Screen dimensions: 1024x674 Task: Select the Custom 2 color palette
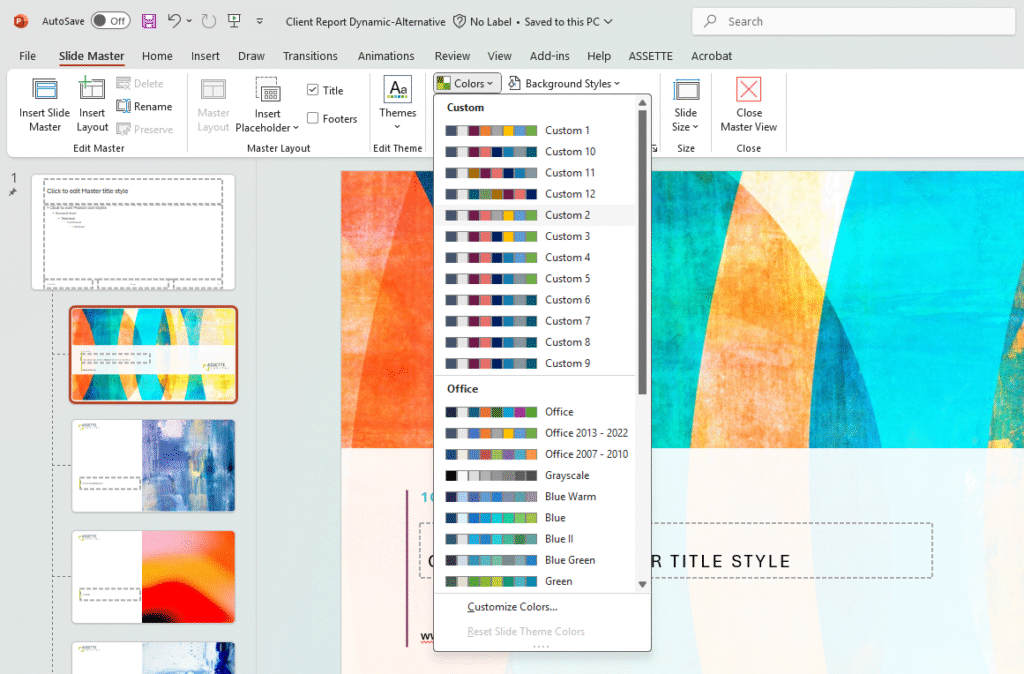tap(536, 215)
